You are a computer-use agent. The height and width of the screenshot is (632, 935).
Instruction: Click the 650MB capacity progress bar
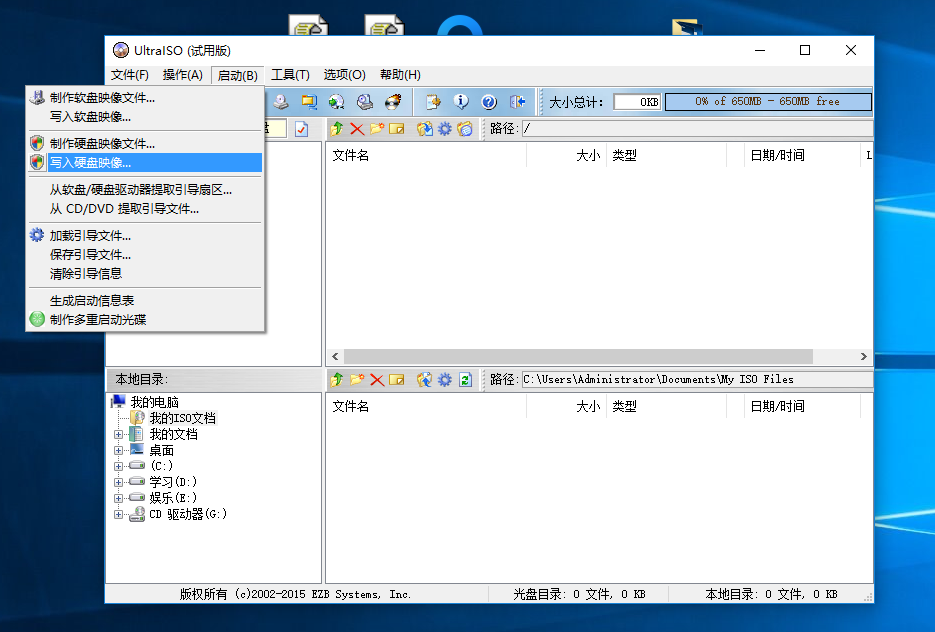(x=768, y=102)
